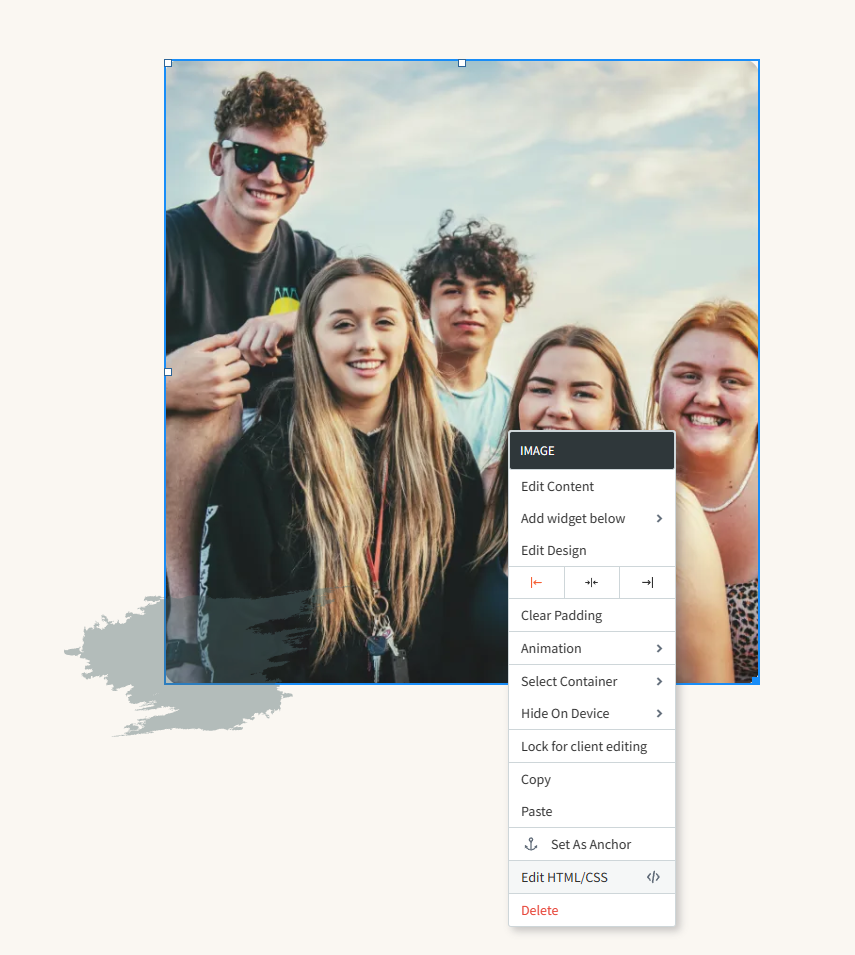Image resolution: width=855 pixels, height=955 pixels.
Task: Click the top-center resize handle of the image
Action: pos(461,62)
